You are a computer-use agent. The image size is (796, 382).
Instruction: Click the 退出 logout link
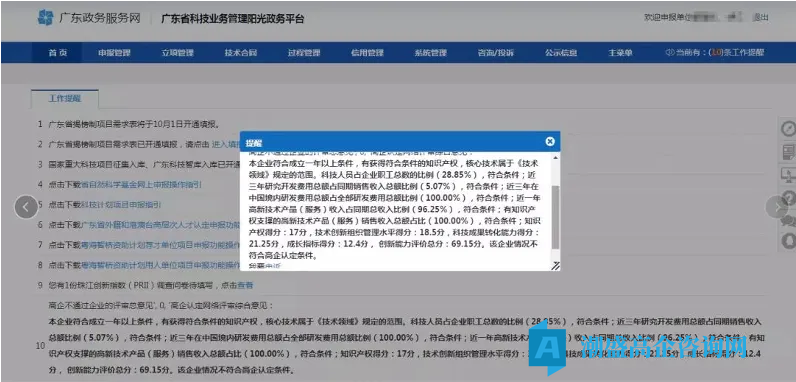click(x=760, y=18)
